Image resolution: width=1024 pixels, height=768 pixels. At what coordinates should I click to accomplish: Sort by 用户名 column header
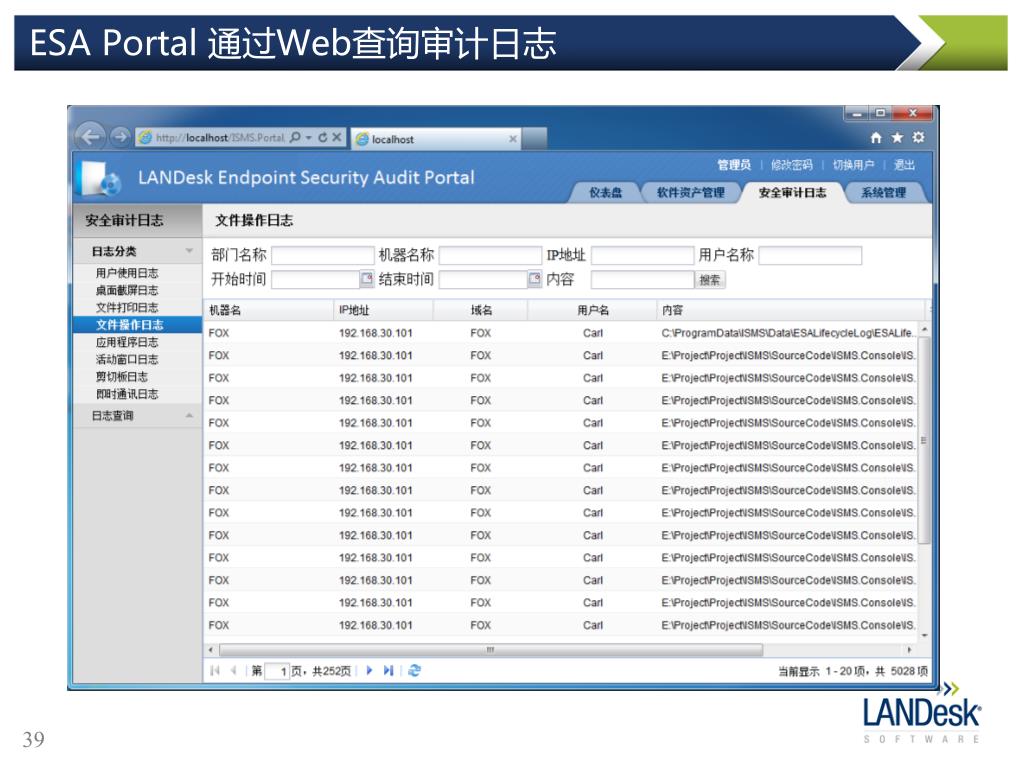592,310
